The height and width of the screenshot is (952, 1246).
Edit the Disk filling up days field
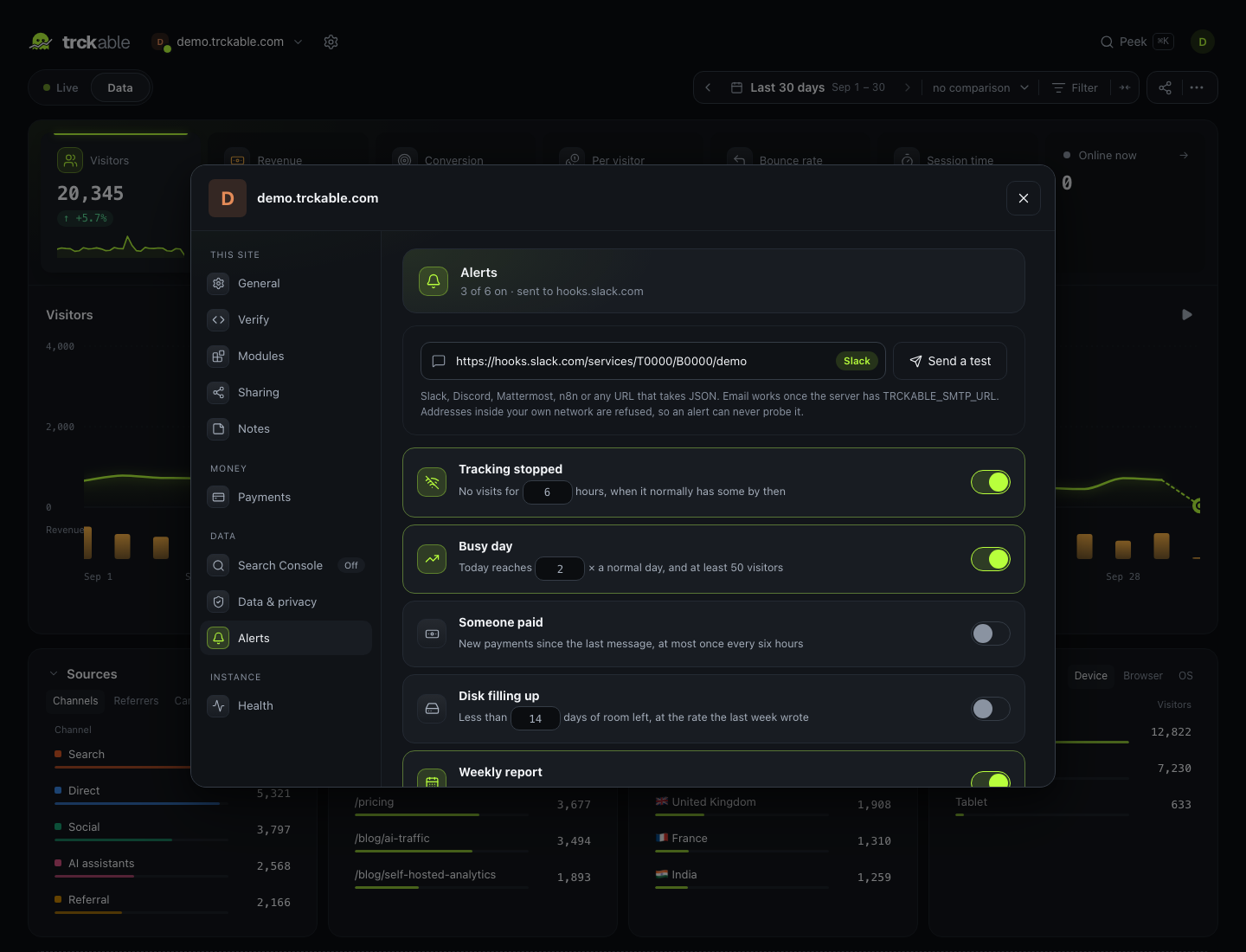coord(536,718)
